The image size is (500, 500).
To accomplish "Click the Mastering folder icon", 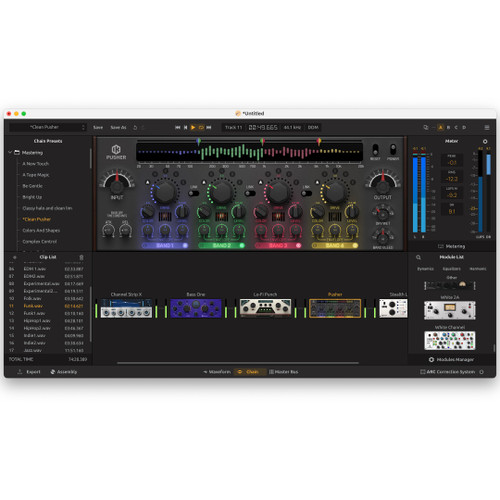I will pos(17,152).
